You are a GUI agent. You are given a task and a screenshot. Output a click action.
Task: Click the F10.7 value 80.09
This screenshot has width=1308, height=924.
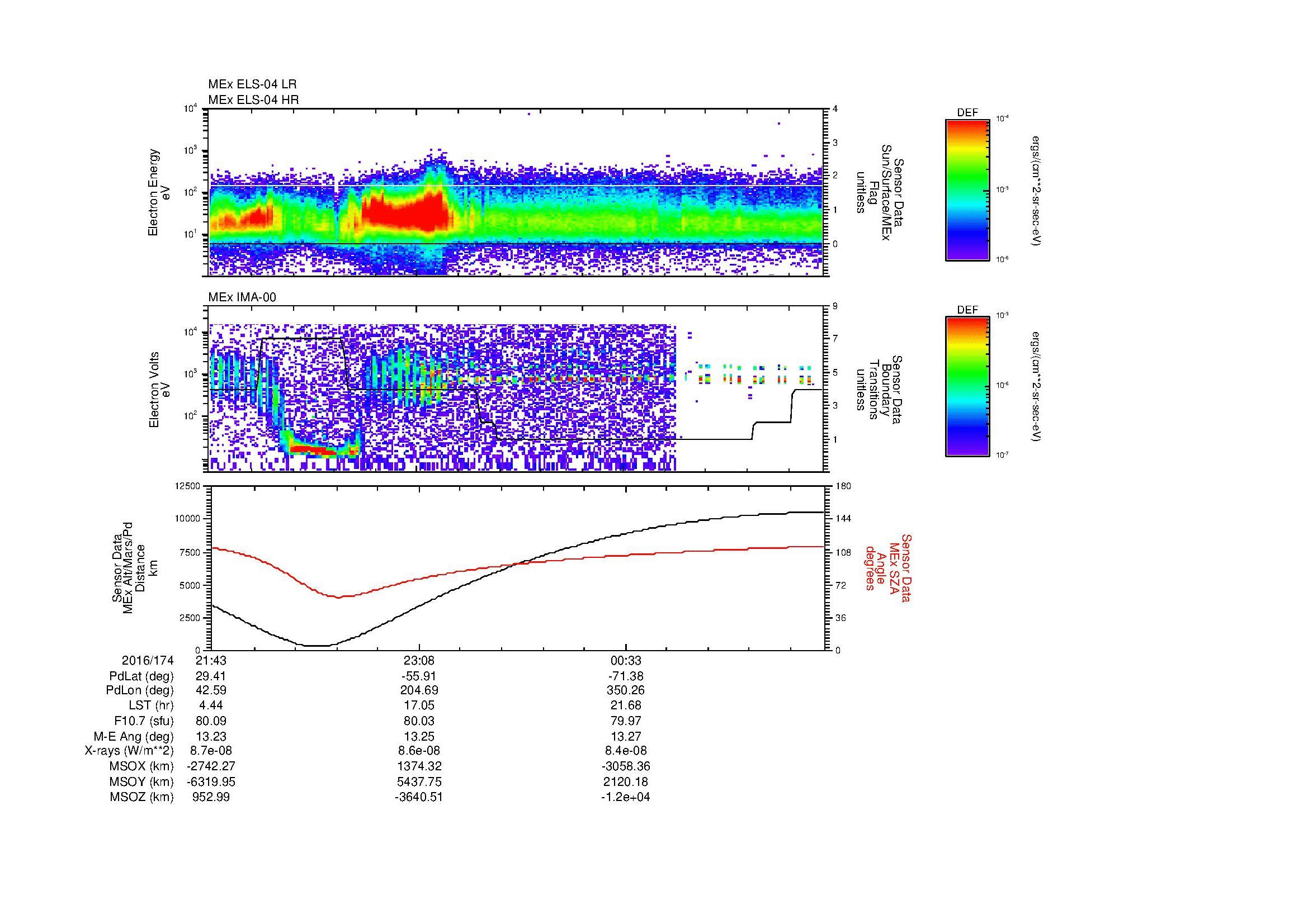click(211, 721)
